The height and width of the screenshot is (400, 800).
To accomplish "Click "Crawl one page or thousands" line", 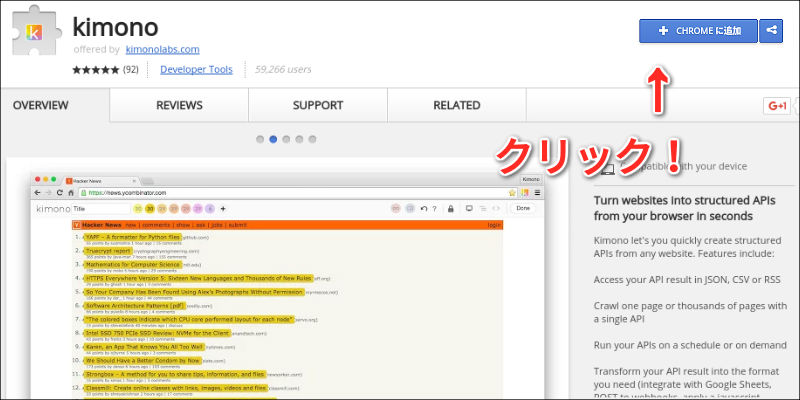I will click(x=690, y=312).
